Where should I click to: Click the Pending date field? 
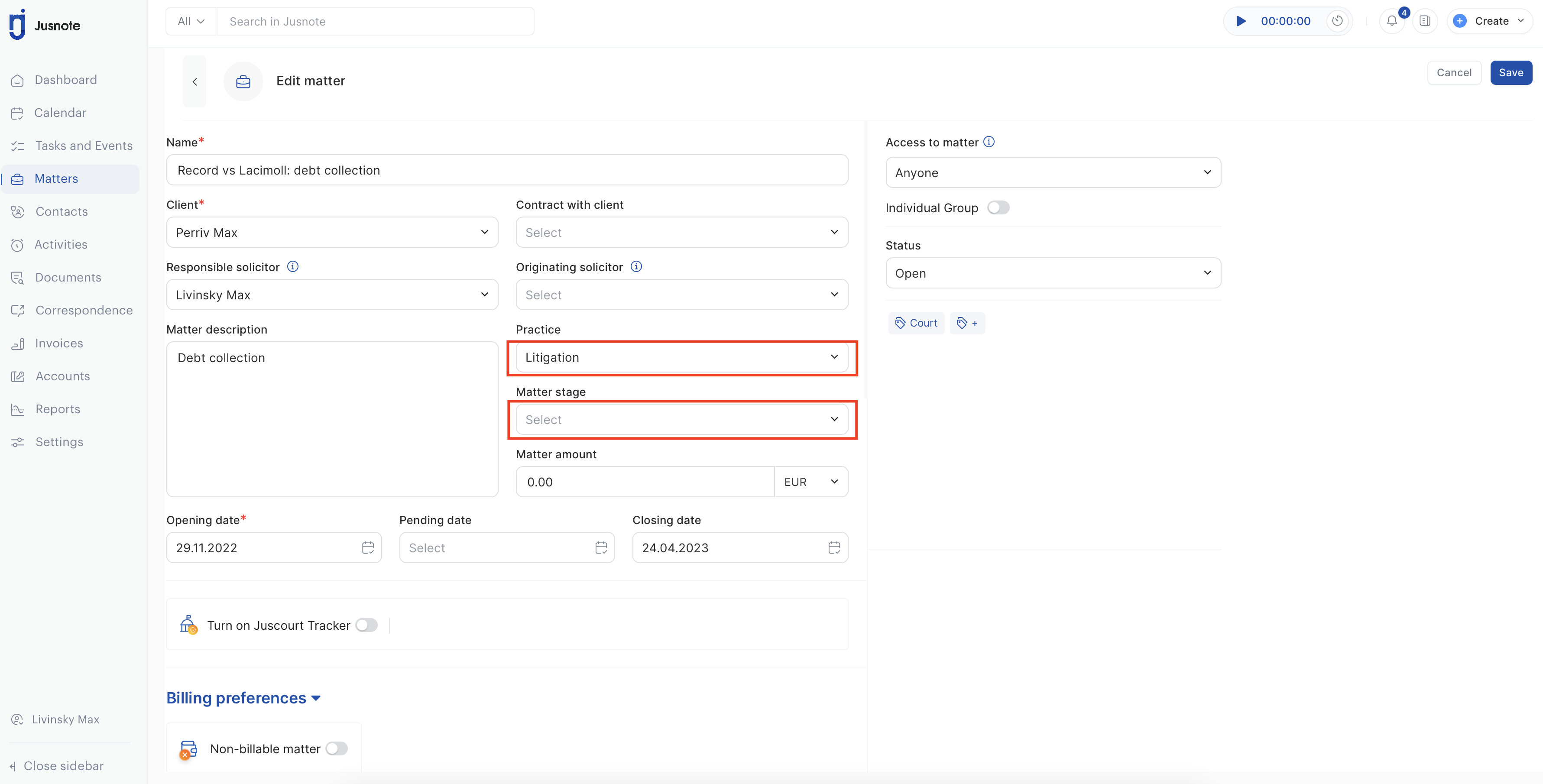(507, 548)
